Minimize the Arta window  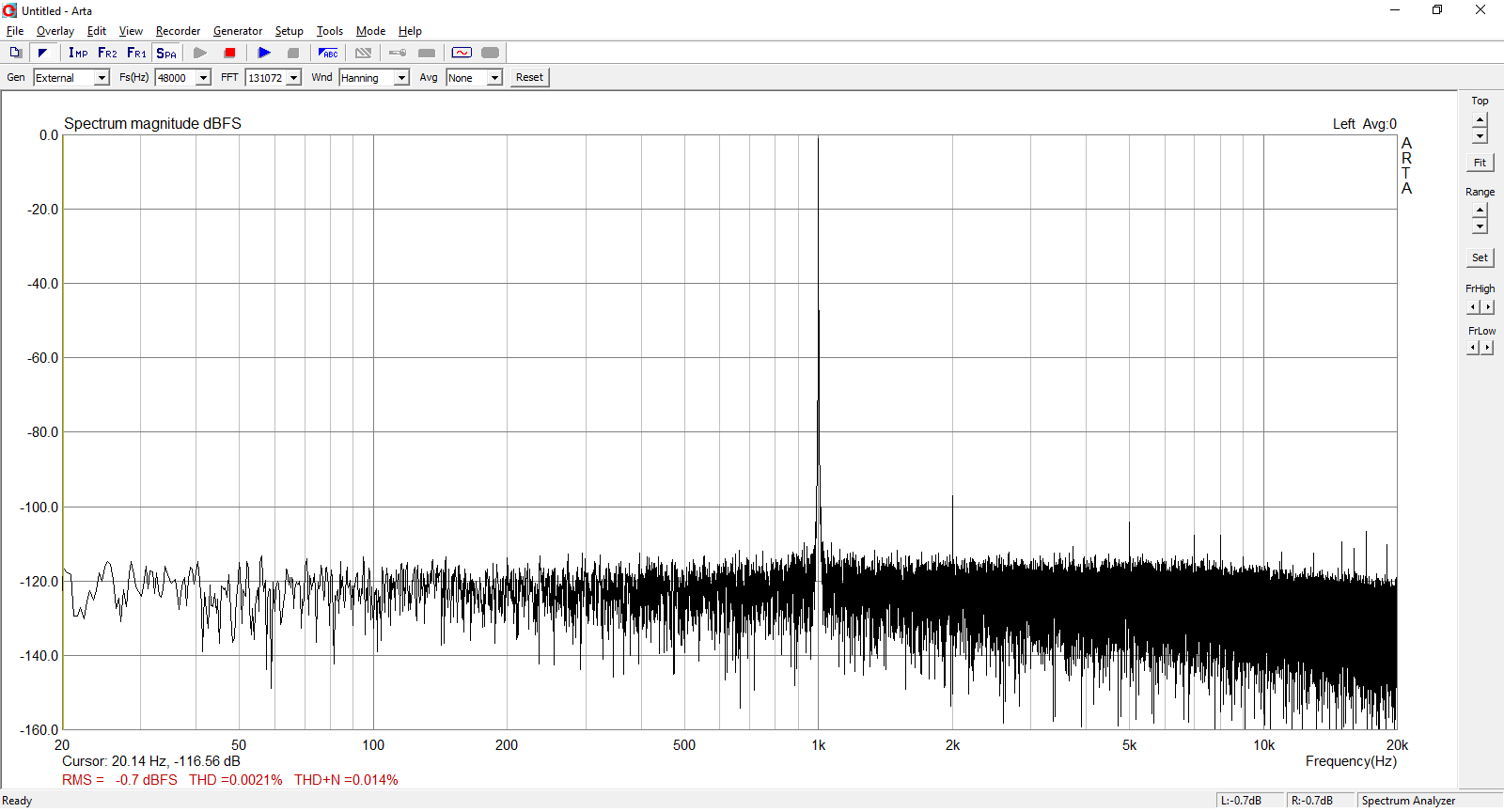click(x=1395, y=10)
